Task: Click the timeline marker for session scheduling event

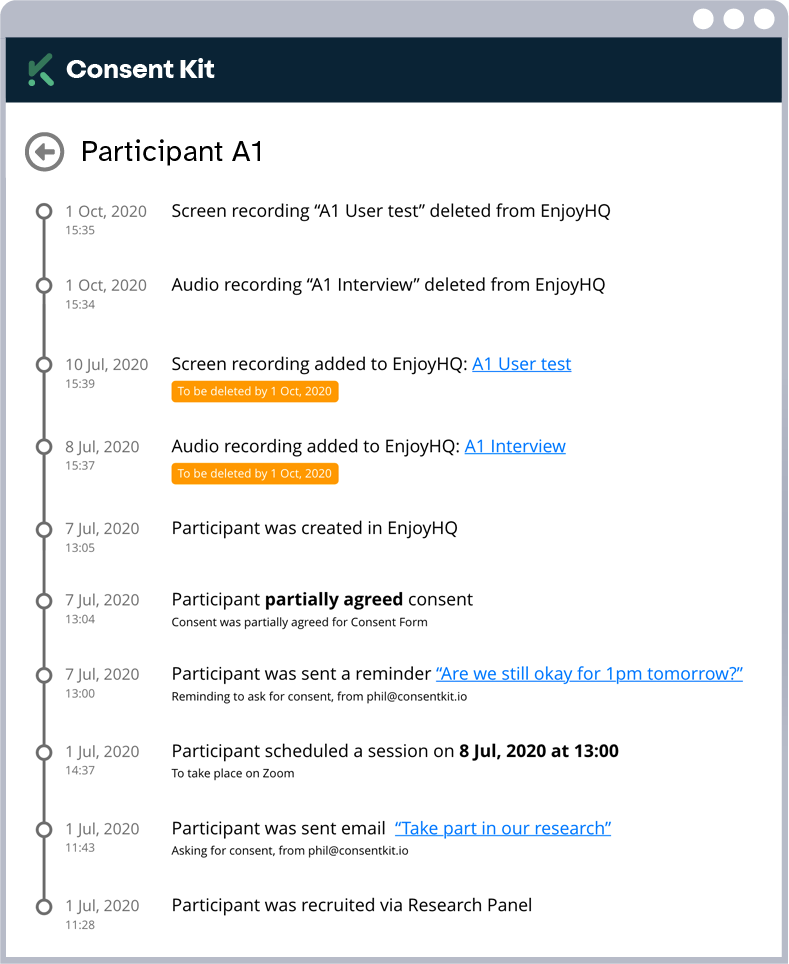Action: coord(43,751)
